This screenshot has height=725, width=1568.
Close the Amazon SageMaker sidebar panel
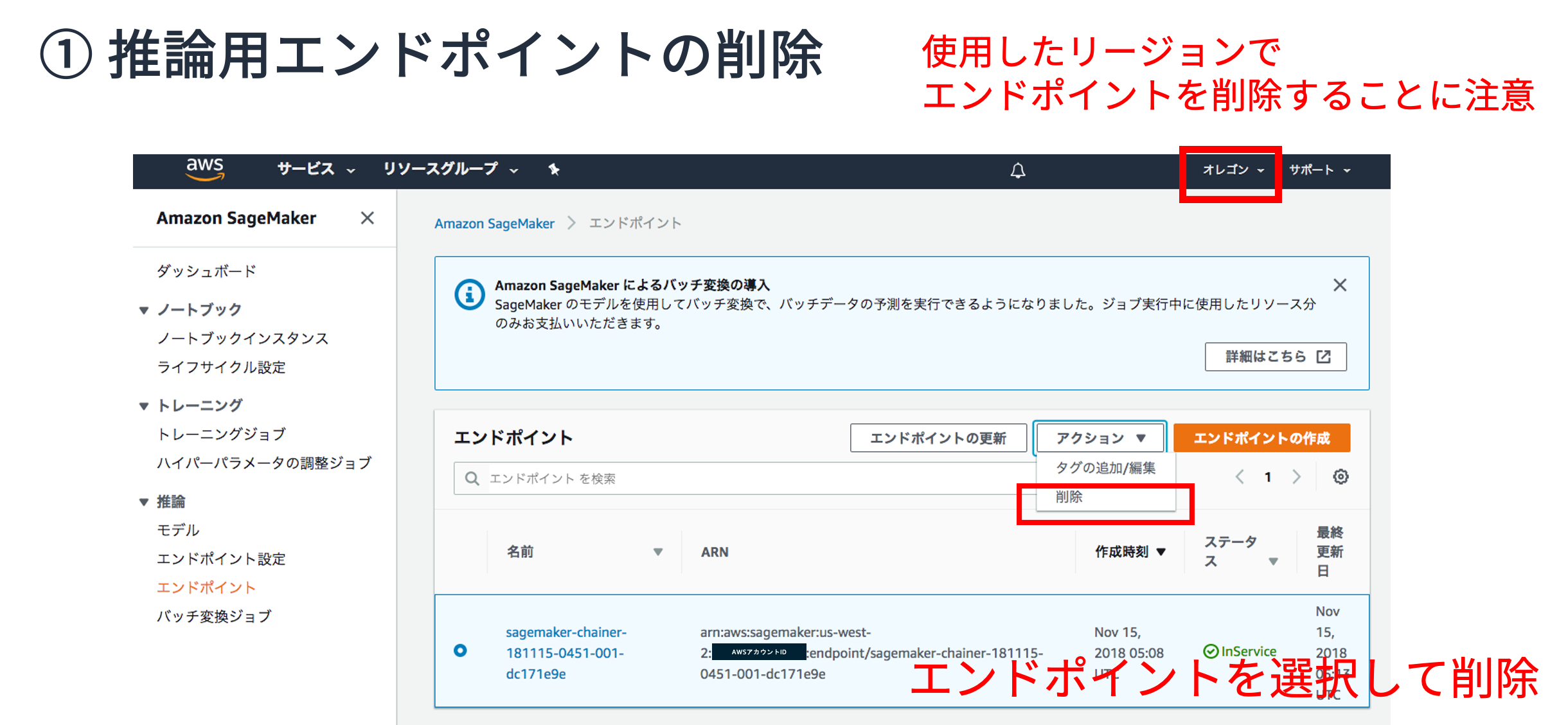[x=367, y=218]
